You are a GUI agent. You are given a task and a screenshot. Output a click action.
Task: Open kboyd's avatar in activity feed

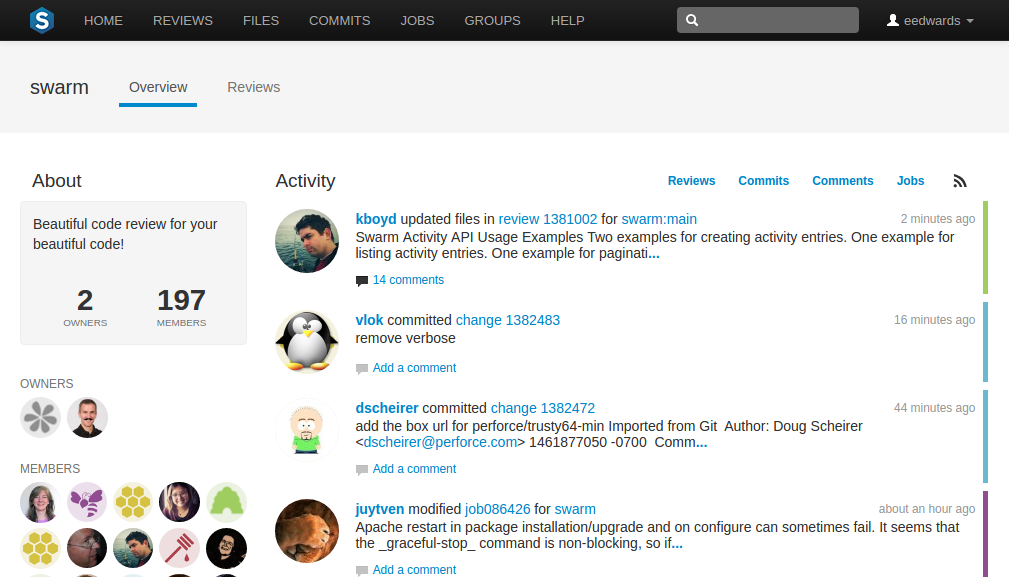click(307, 241)
